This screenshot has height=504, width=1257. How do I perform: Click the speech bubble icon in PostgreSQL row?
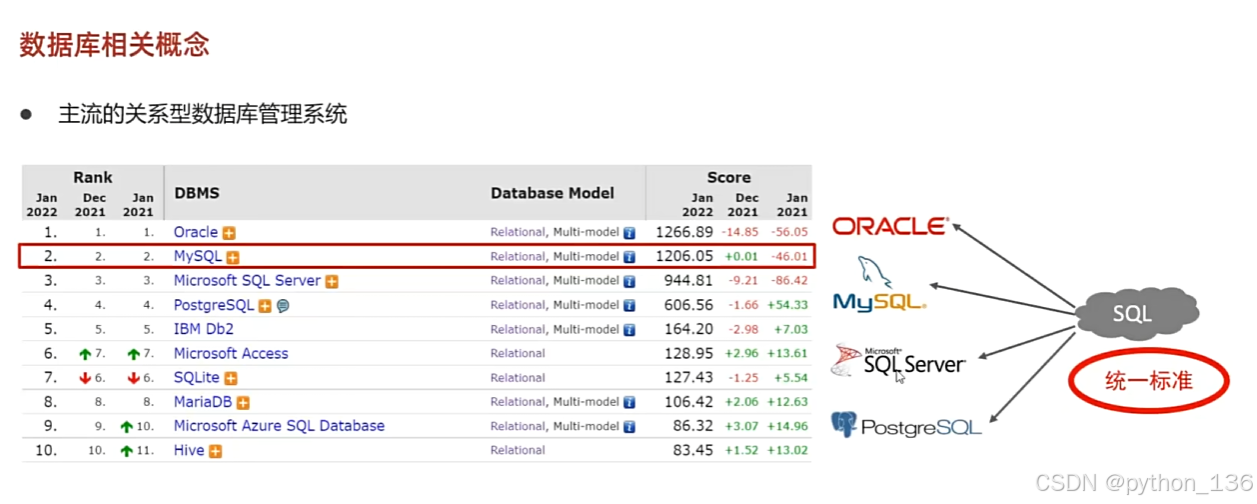(x=283, y=306)
